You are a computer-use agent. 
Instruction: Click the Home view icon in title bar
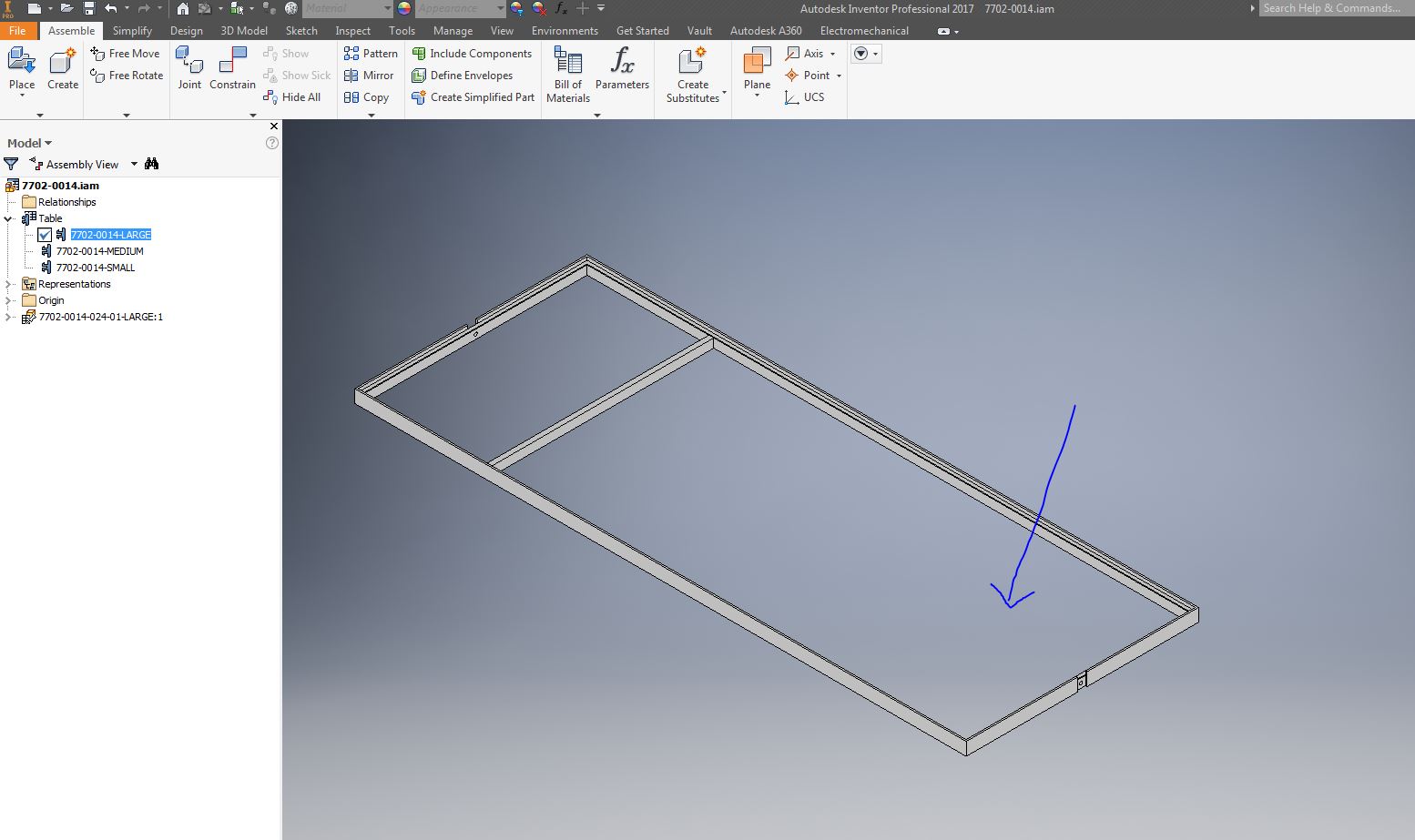coord(183,8)
